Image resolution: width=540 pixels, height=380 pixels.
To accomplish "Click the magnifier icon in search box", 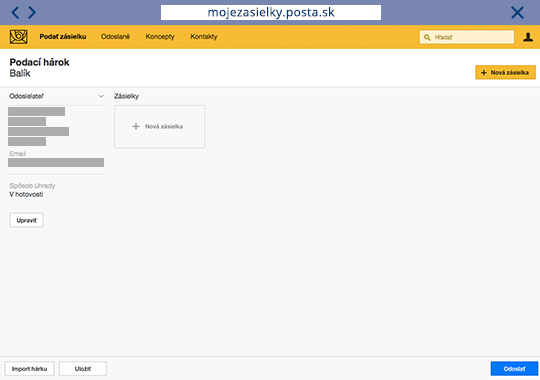I will (x=427, y=37).
